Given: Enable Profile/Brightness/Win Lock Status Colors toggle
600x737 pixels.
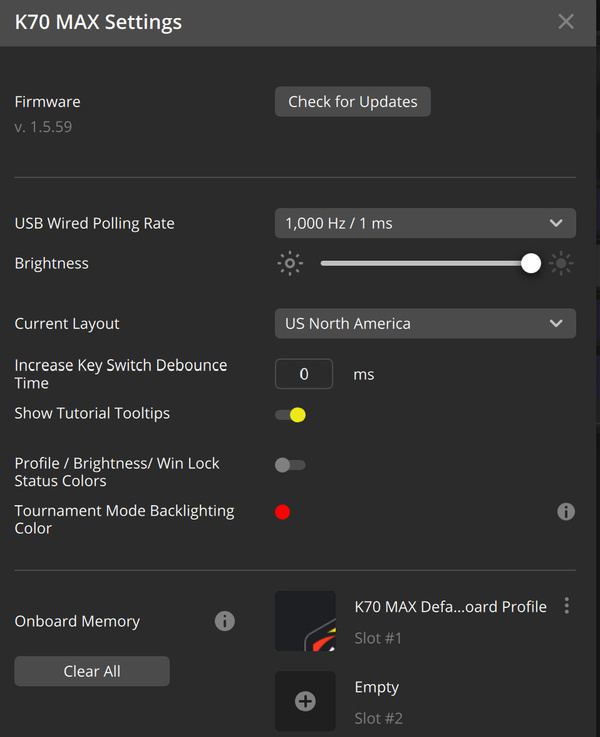Looking at the screenshot, I should [290, 465].
